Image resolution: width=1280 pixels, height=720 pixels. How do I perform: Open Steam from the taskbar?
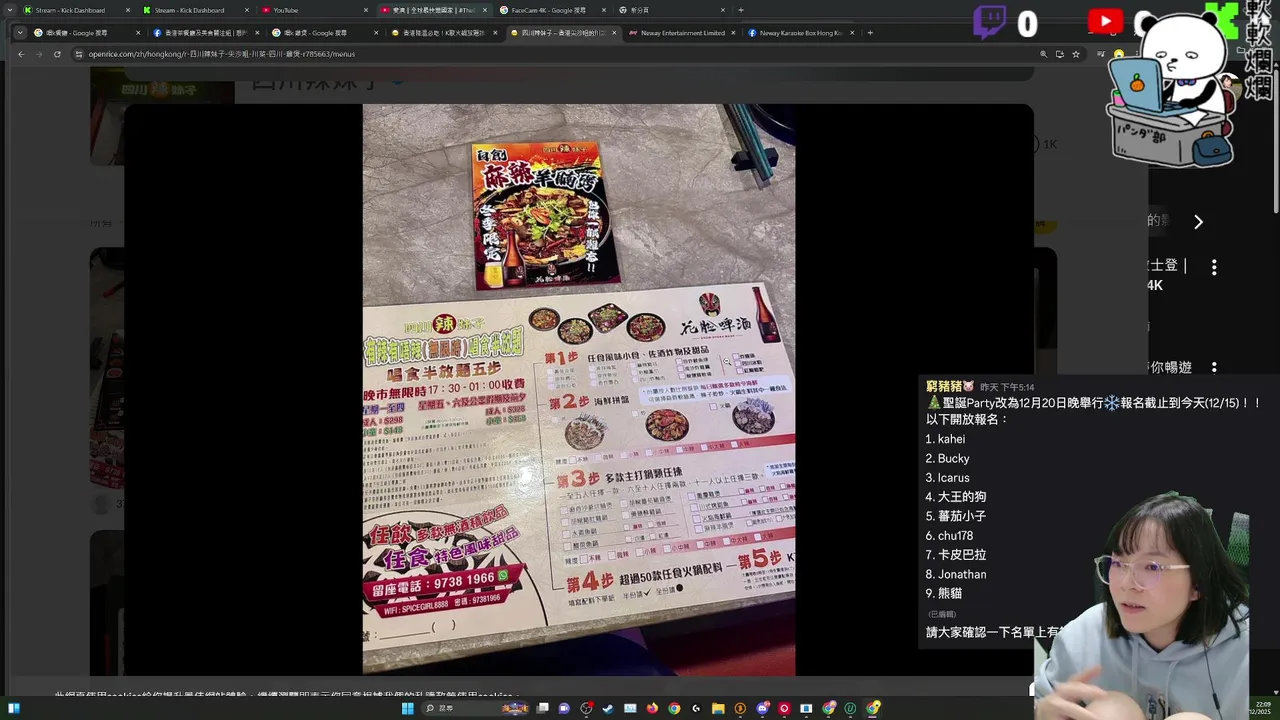(x=608, y=708)
